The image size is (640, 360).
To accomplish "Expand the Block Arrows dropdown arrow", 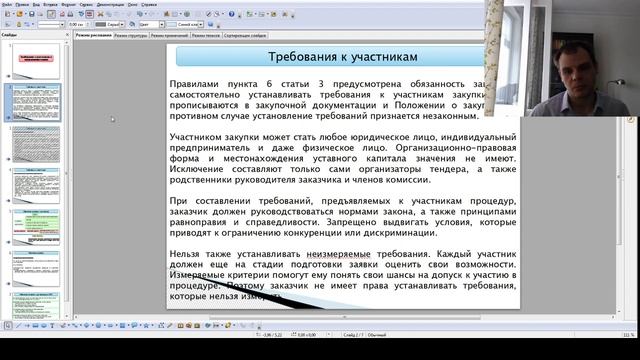I will (x=116, y=325).
